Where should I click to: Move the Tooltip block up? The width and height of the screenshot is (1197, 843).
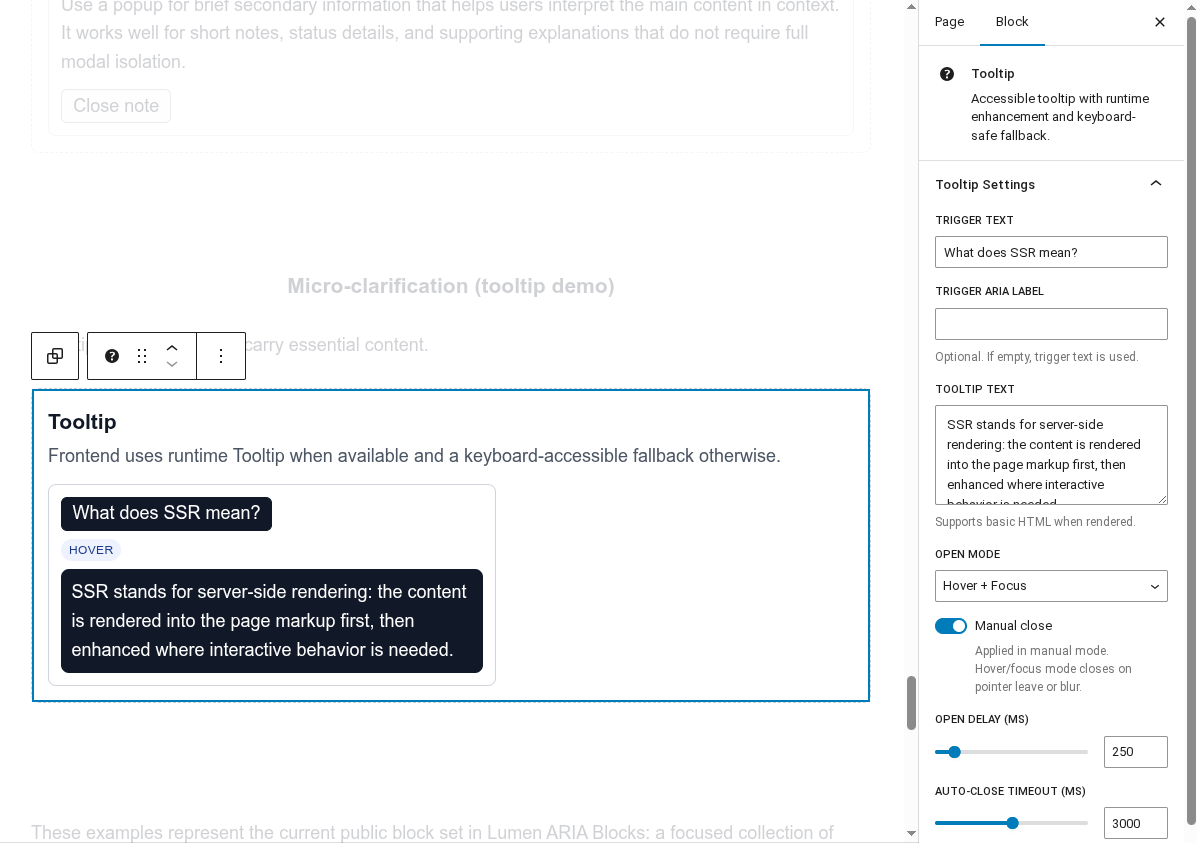click(172, 347)
